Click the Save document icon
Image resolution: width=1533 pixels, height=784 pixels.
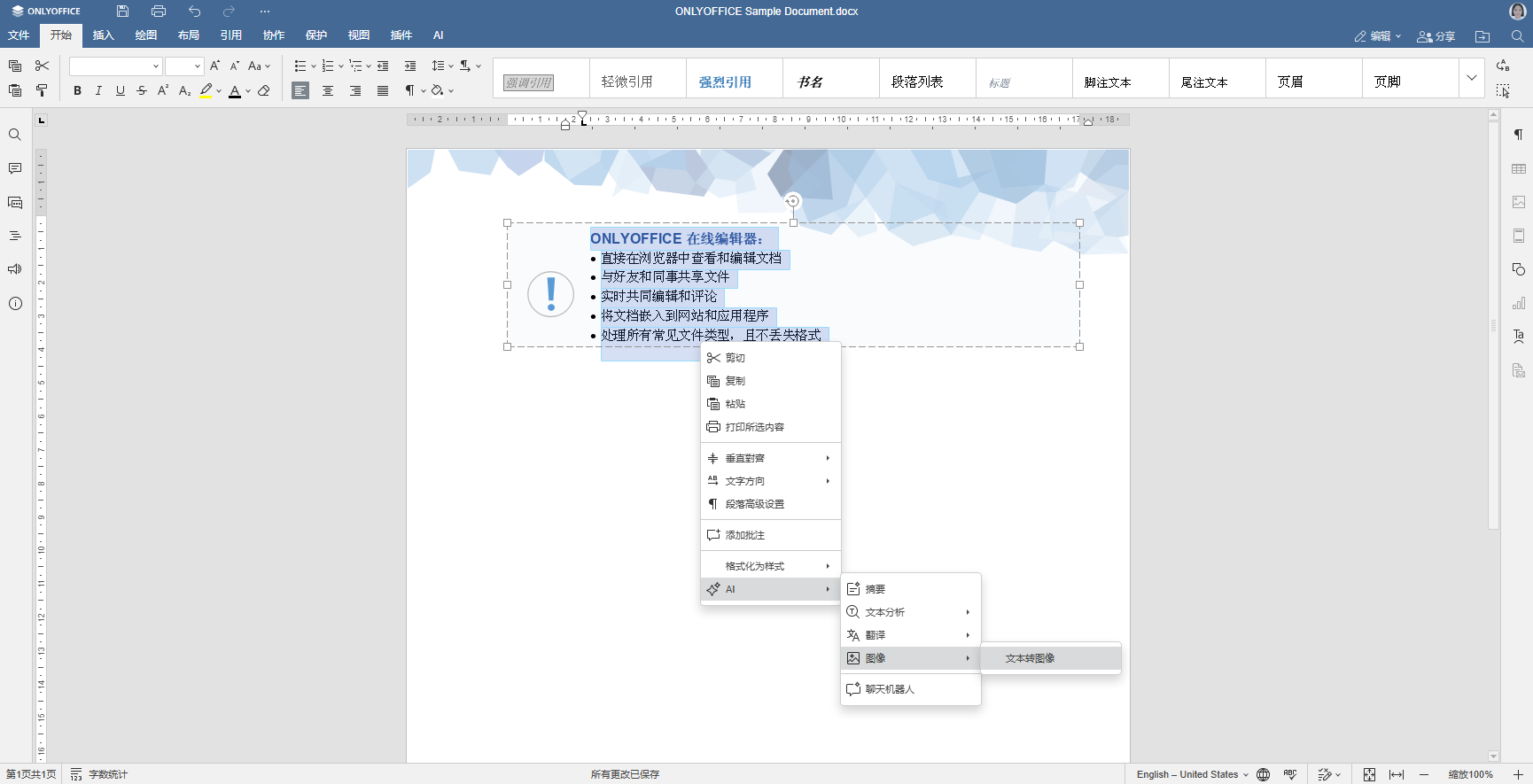point(122,12)
